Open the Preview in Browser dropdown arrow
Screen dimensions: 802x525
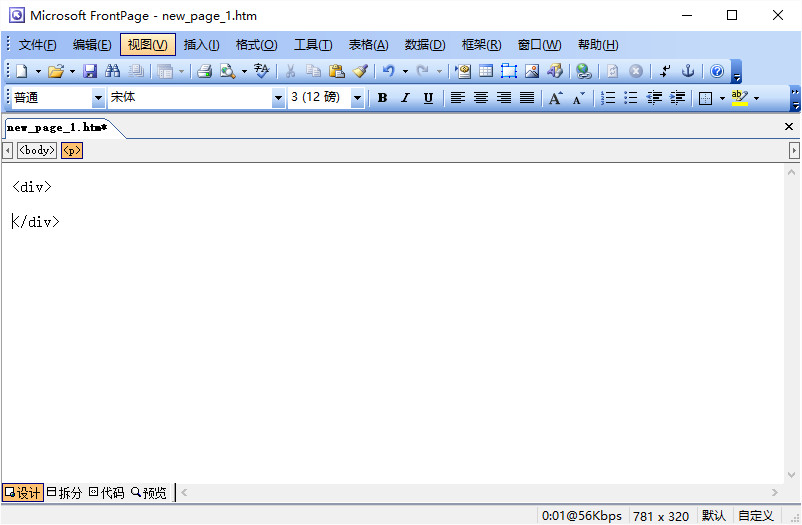[x=244, y=71]
